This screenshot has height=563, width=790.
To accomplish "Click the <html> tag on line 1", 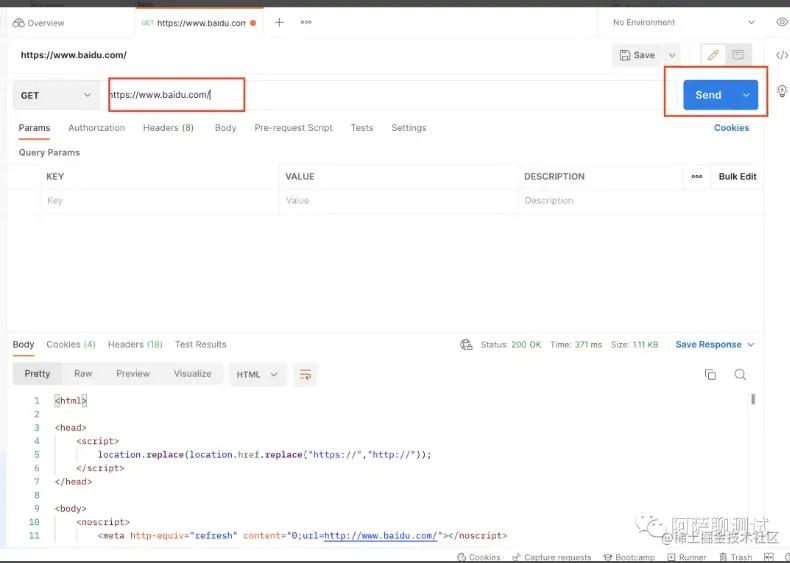I will [71, 401].
